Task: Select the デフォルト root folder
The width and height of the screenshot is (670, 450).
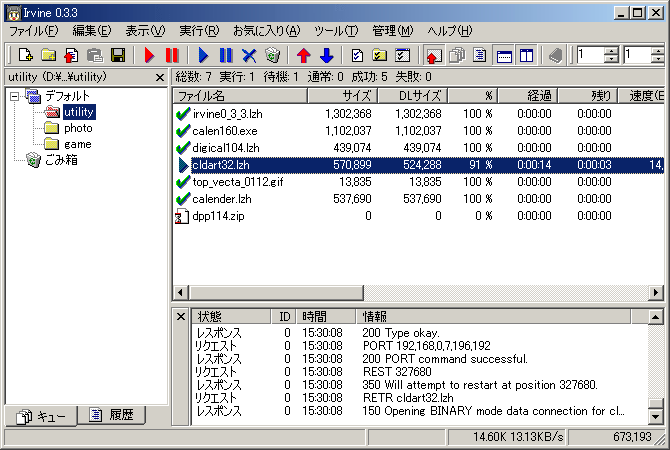Action: [x=67, y=96]
